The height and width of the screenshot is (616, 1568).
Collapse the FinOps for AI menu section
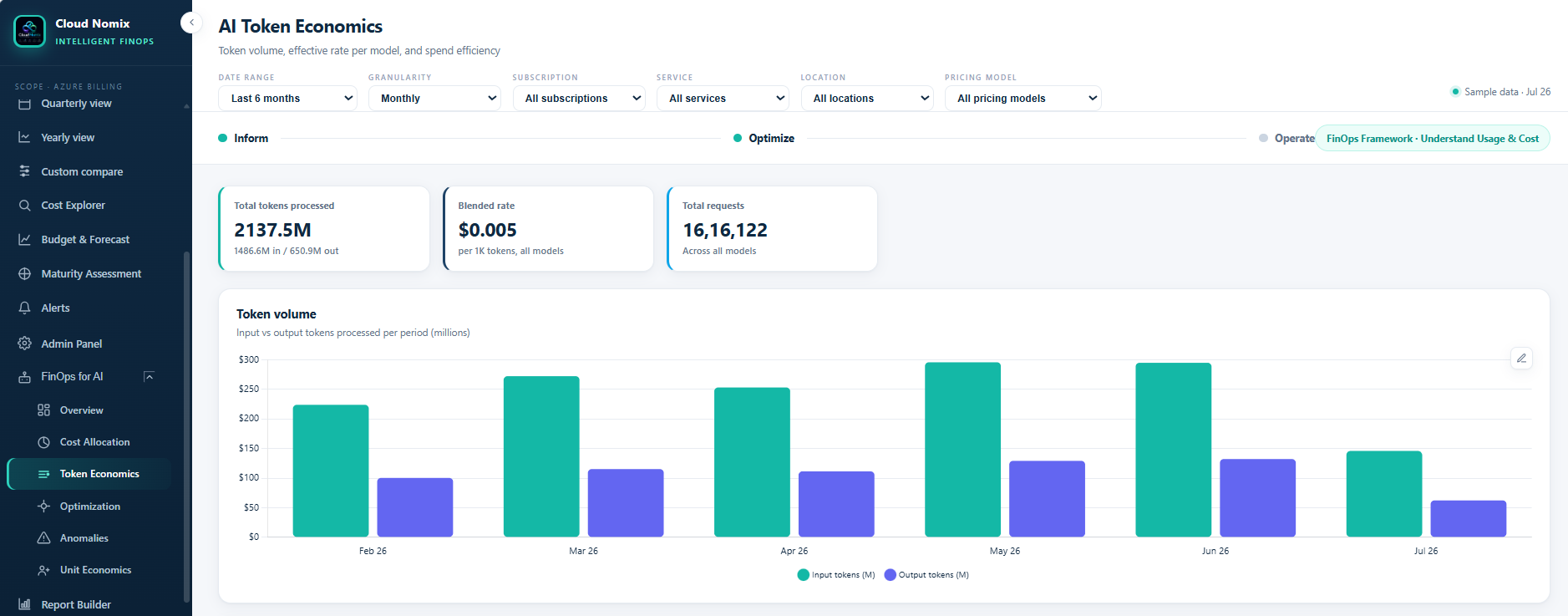(149, 377)
